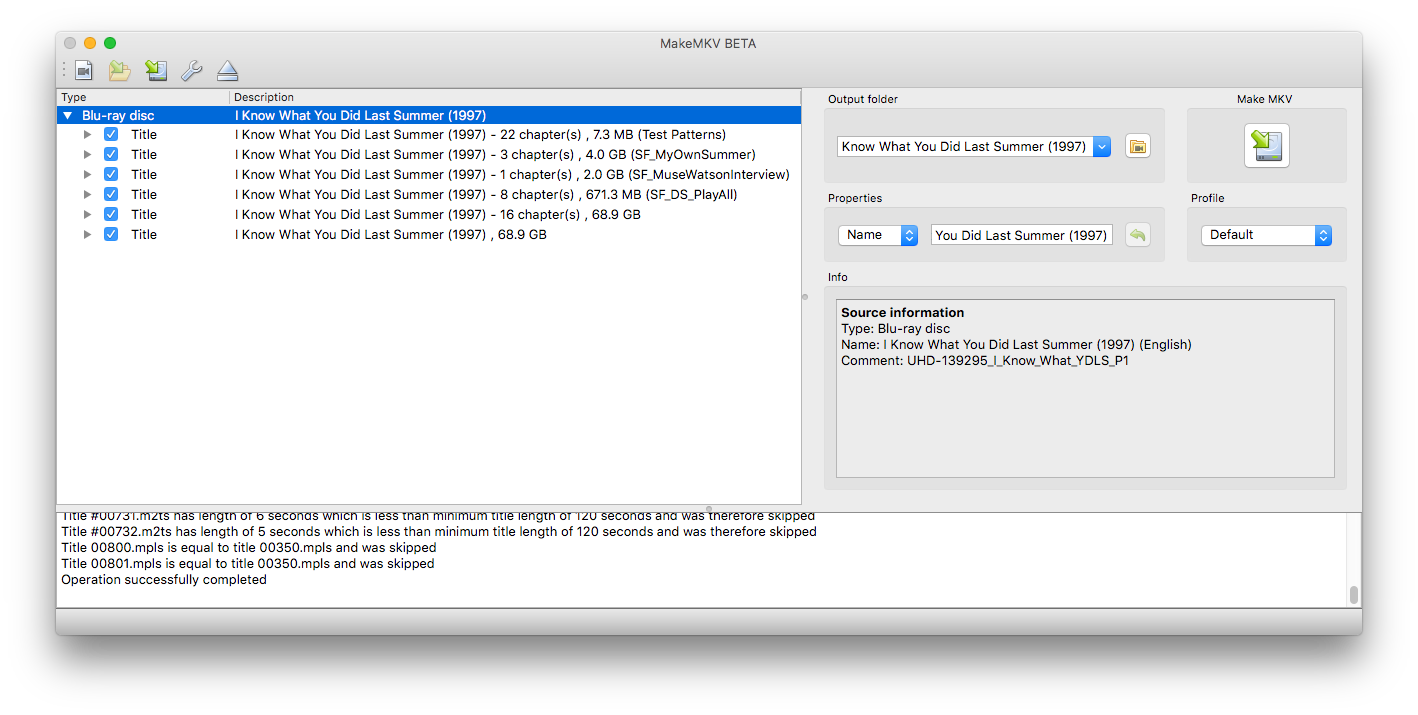Click the Description column header

pyautogui.click(x=515, y=97)
